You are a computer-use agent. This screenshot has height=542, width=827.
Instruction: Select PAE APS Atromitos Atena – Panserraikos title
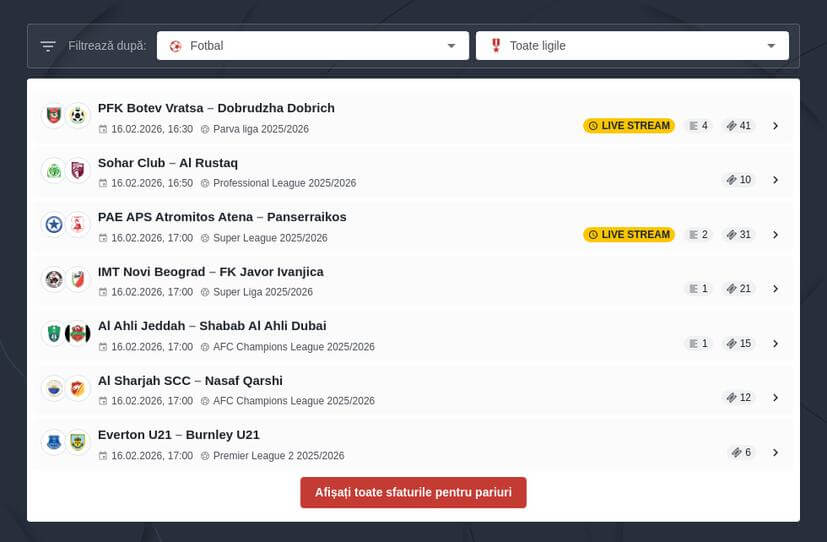coord(222,217)
